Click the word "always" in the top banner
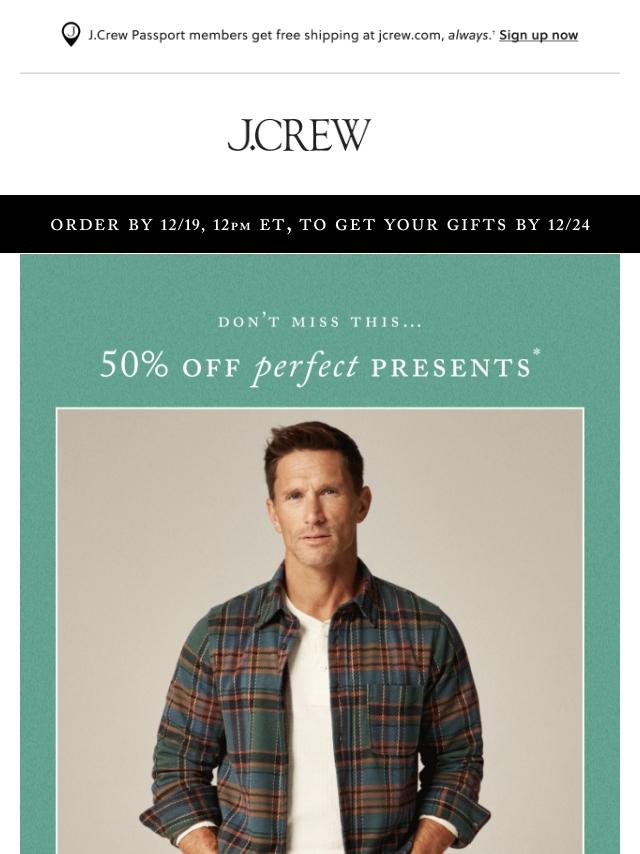Image resolution: width=640 pixels, height=854 pixels. [x=468, y=35]
